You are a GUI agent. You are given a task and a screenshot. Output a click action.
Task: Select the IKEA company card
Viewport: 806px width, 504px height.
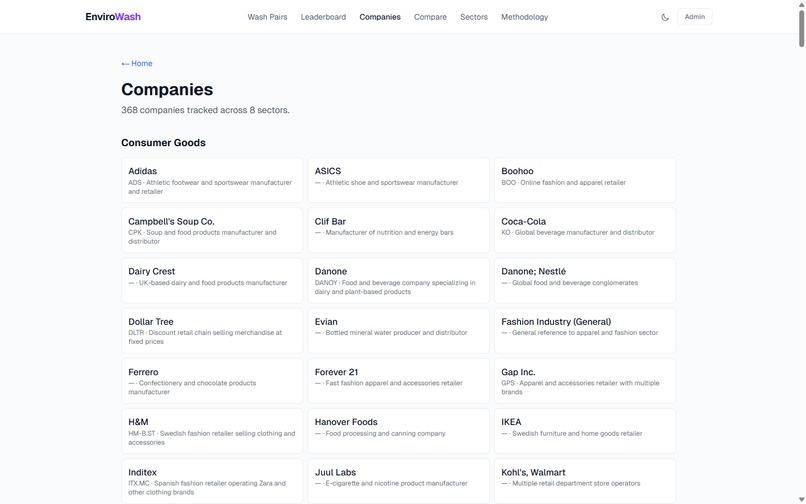[x=585, y=431]
